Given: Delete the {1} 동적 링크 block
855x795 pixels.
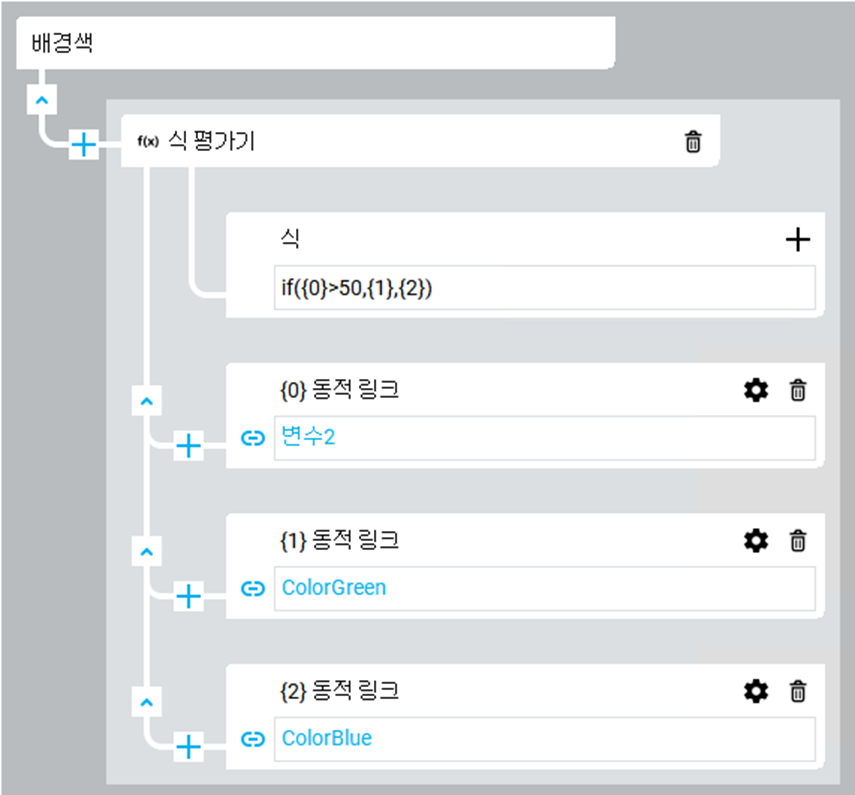Looking at the screenshot, I should coord(797,541).
